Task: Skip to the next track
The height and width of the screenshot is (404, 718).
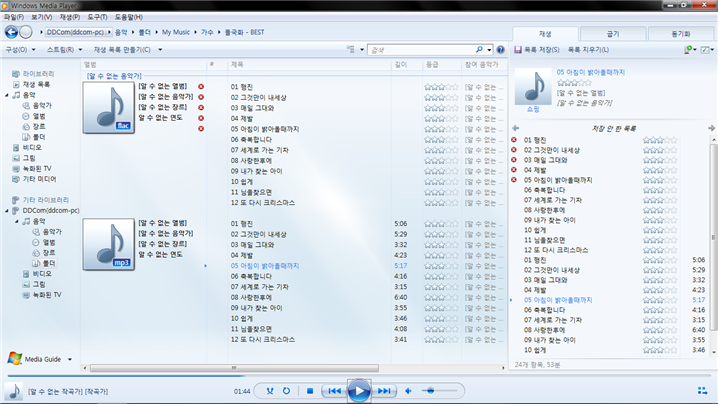Action: click(x=384, y=390)
